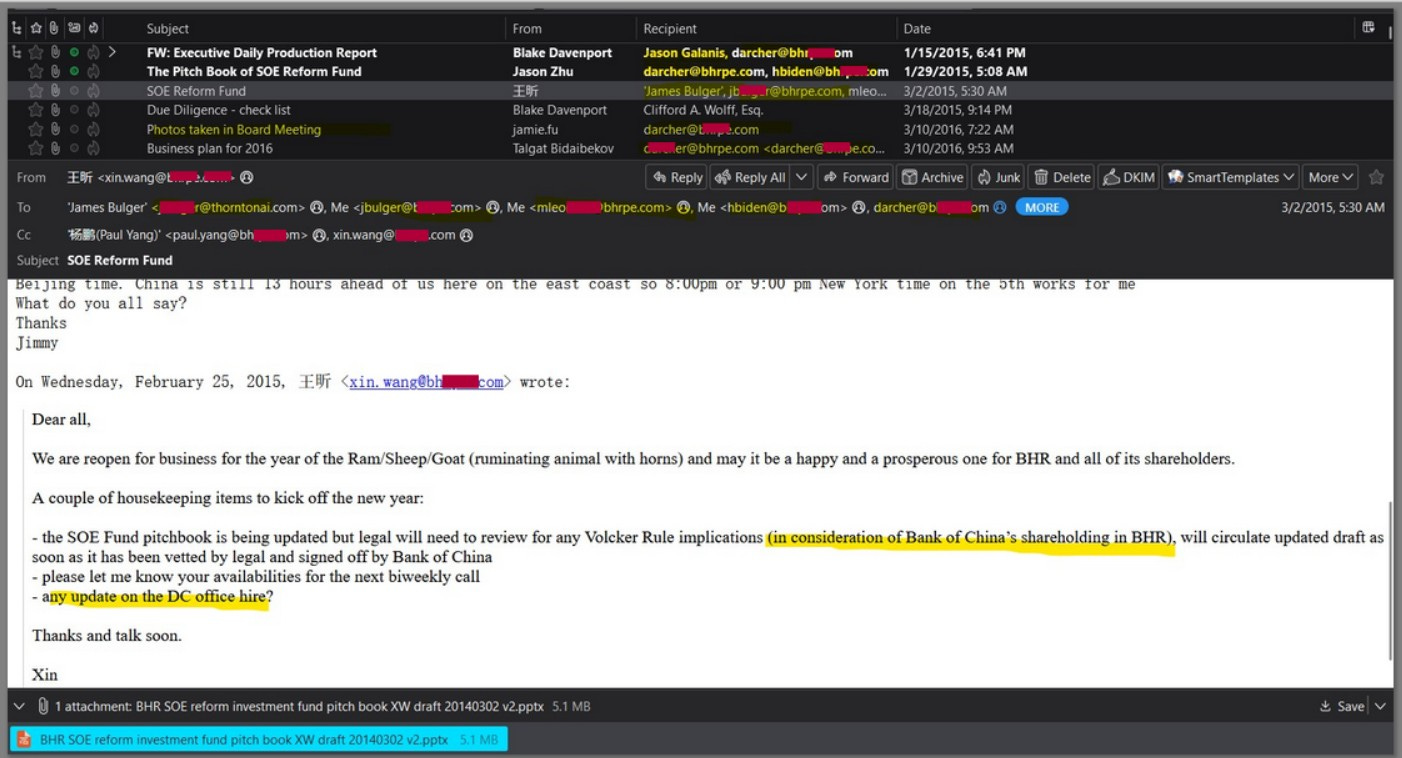
Task: Show all recipients with the MORE pill
Action: click(1042, 207)
